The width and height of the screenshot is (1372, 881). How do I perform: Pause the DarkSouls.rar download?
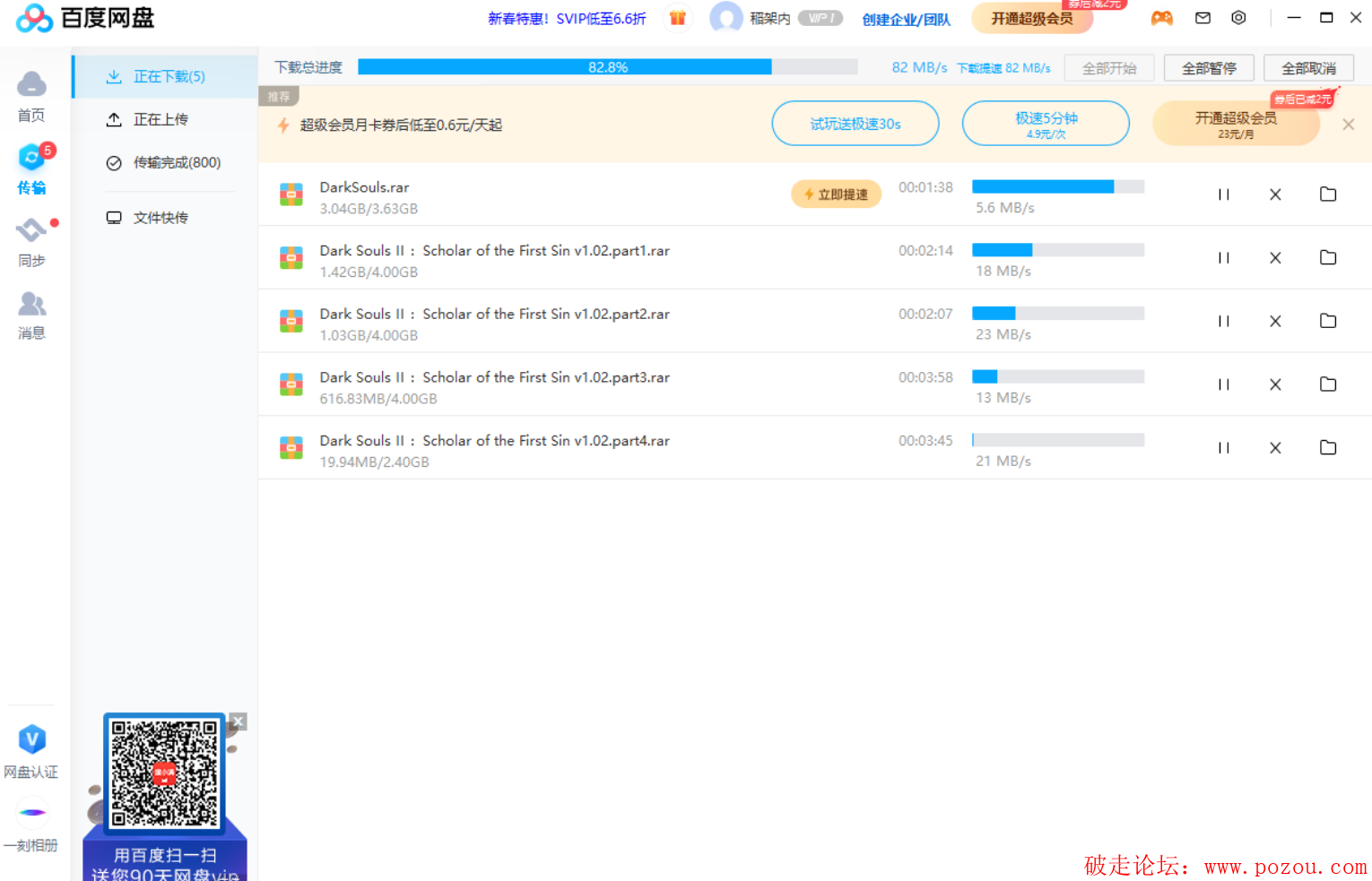coord(1223,194)
